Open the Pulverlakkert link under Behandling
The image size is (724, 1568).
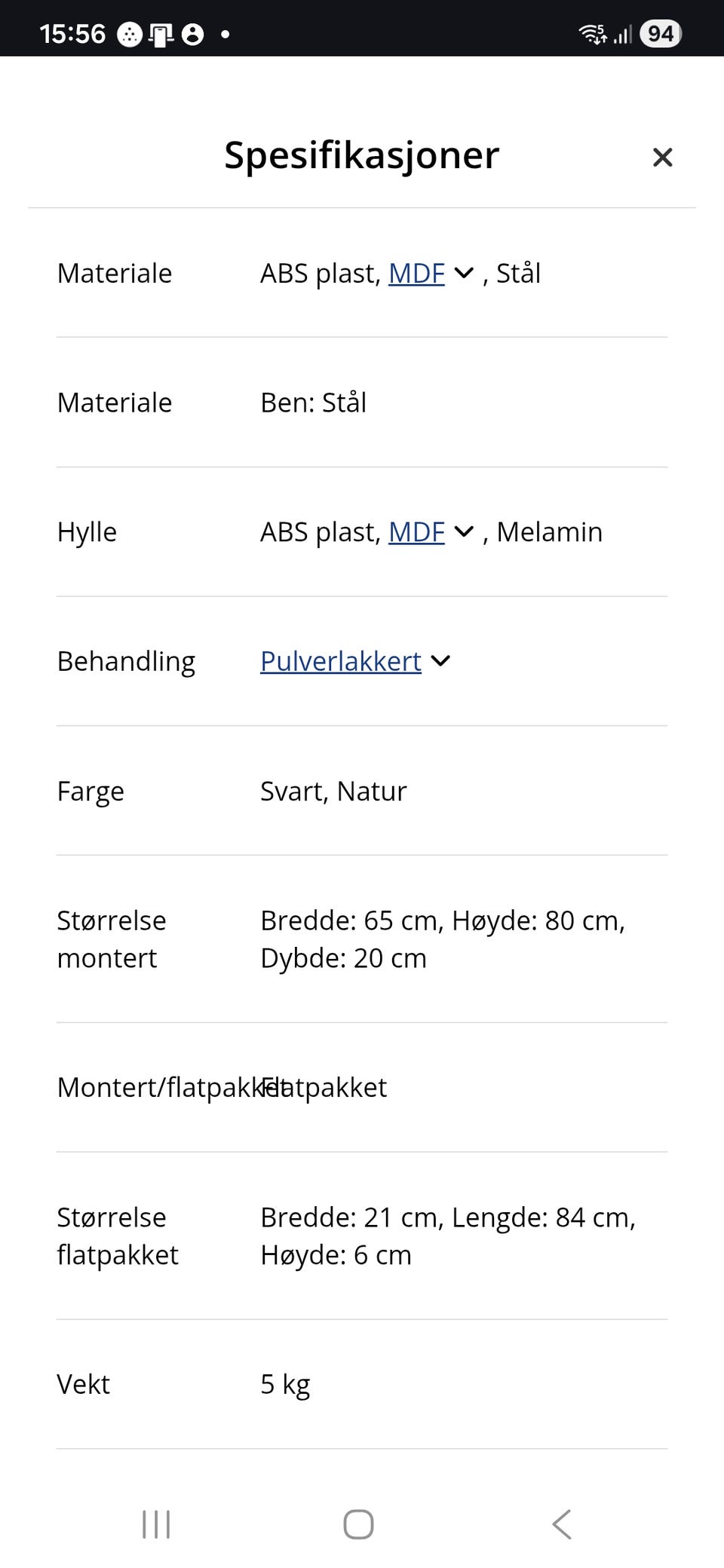pyautogui.click(x=340, y=661)
